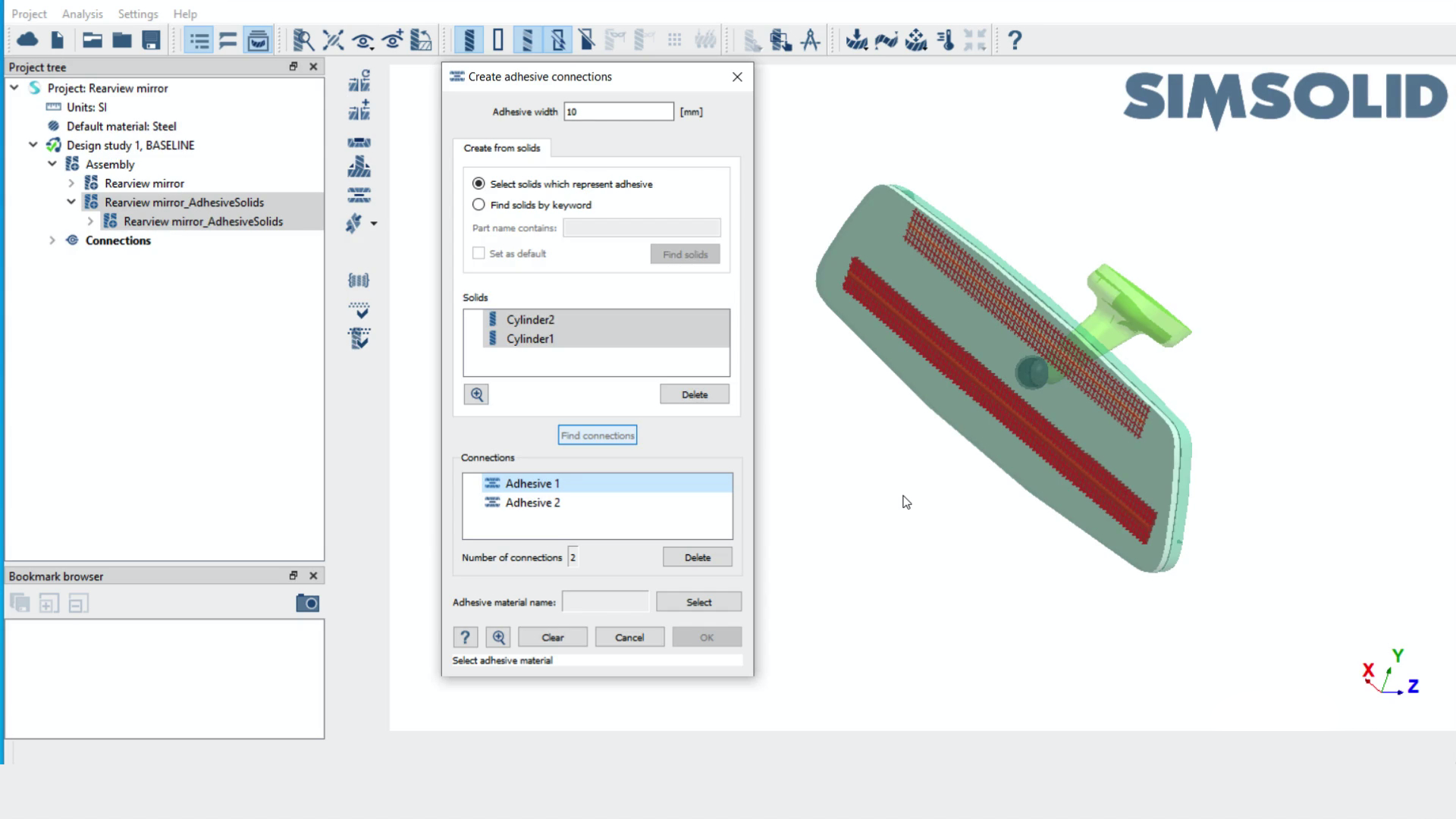Click the new project file icon

click(58, 39)
